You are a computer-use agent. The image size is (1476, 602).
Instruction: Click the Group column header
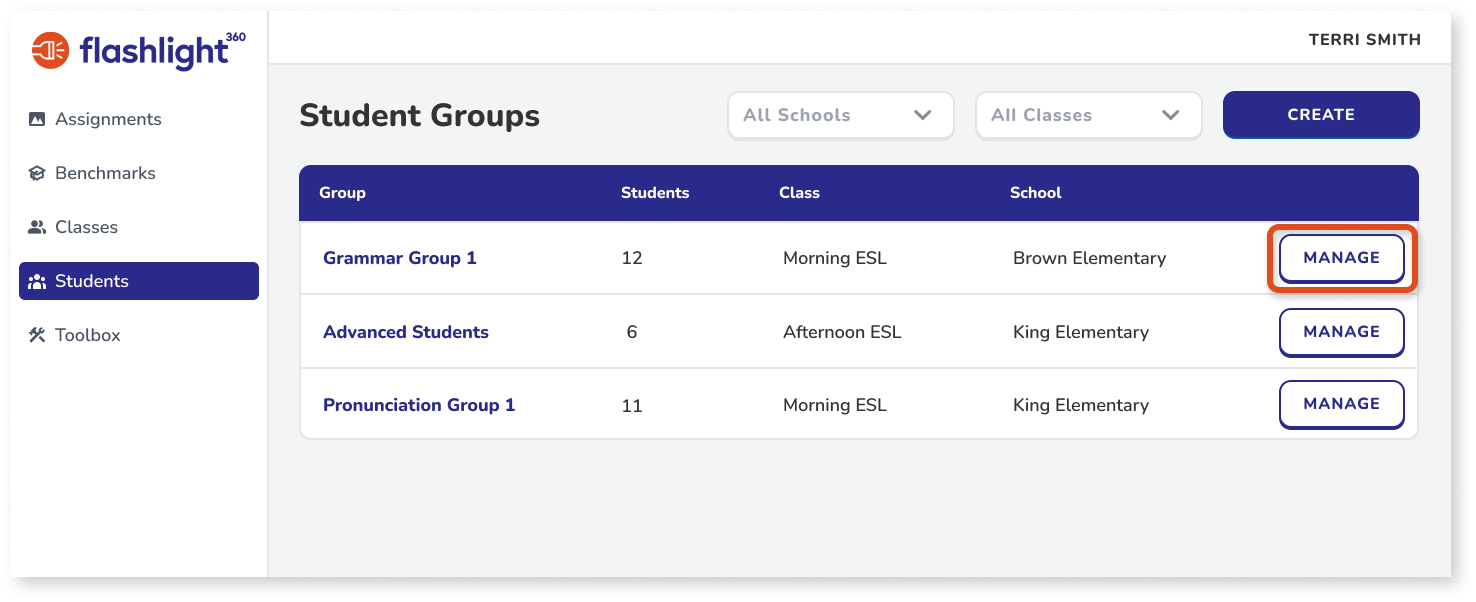342,192
